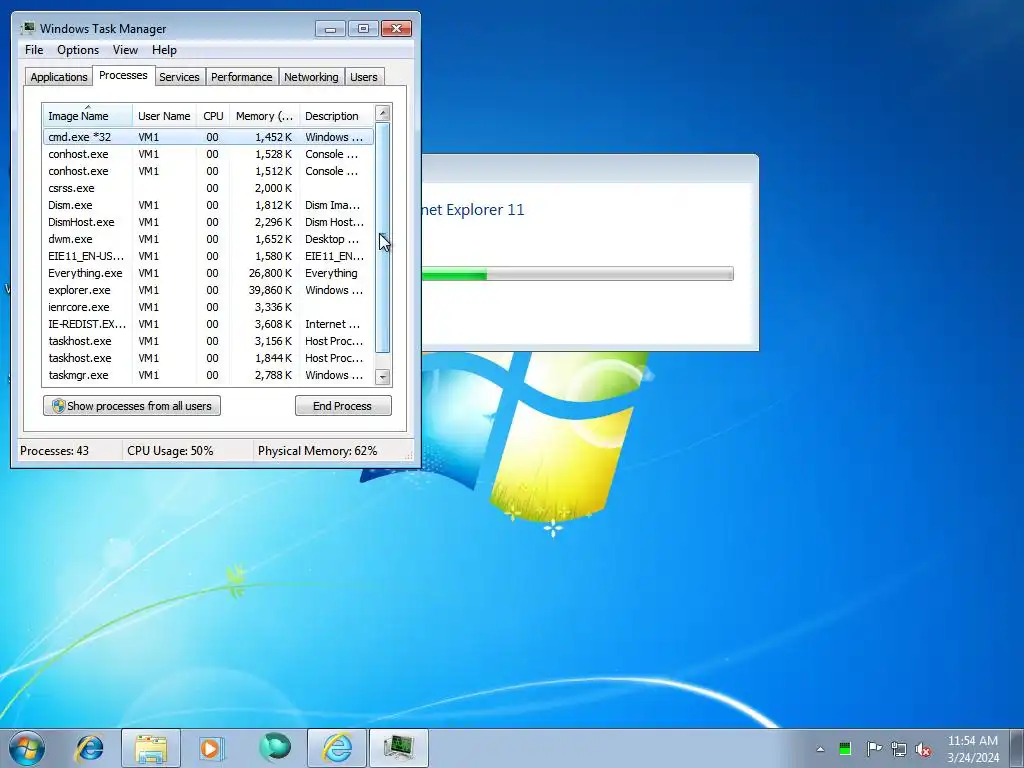Select the cmd.exe *32 process row

(x=208, y=137)
